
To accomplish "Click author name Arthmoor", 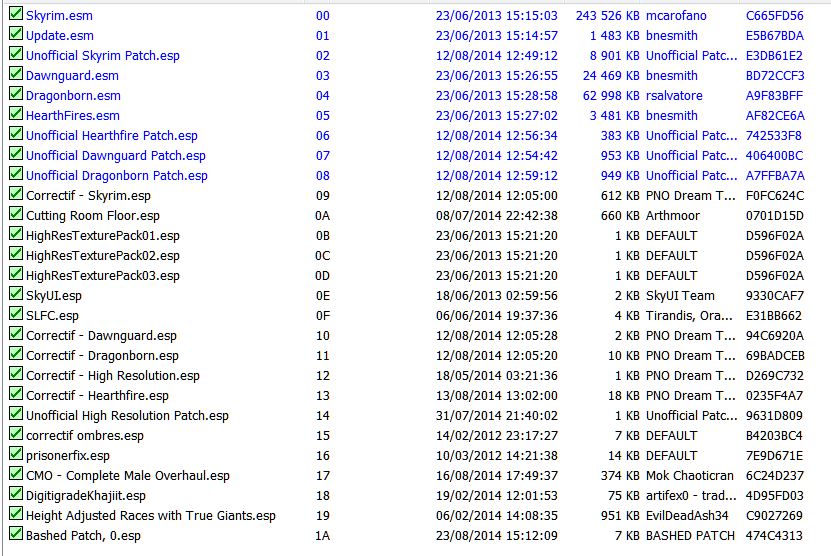I will [x=673, y=216].
